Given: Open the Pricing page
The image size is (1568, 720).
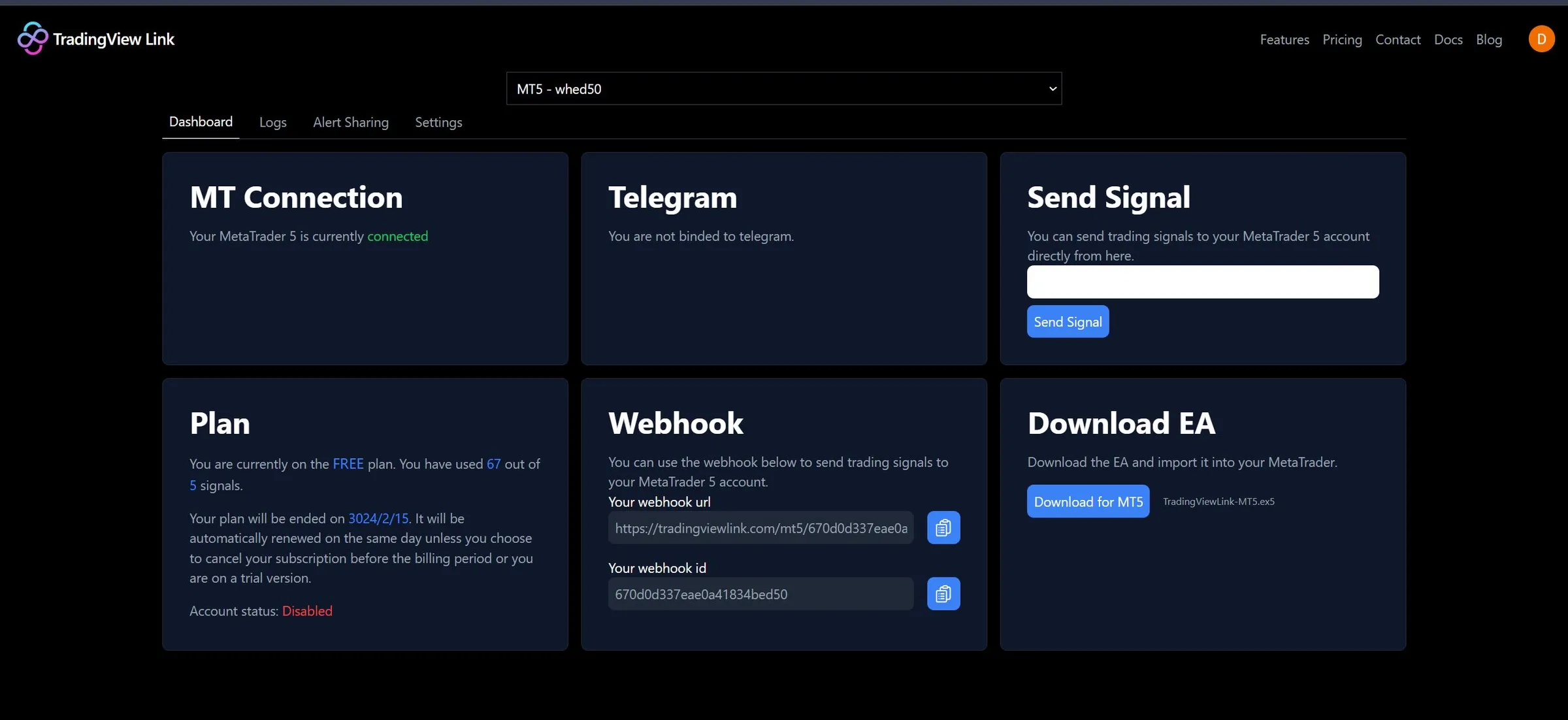Looking at the screenshot, I should (1342, 39).
